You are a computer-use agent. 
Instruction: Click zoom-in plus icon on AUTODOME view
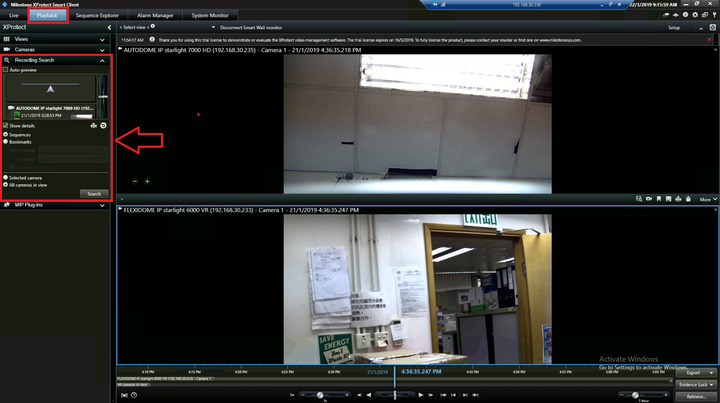[x=147, y=181]
